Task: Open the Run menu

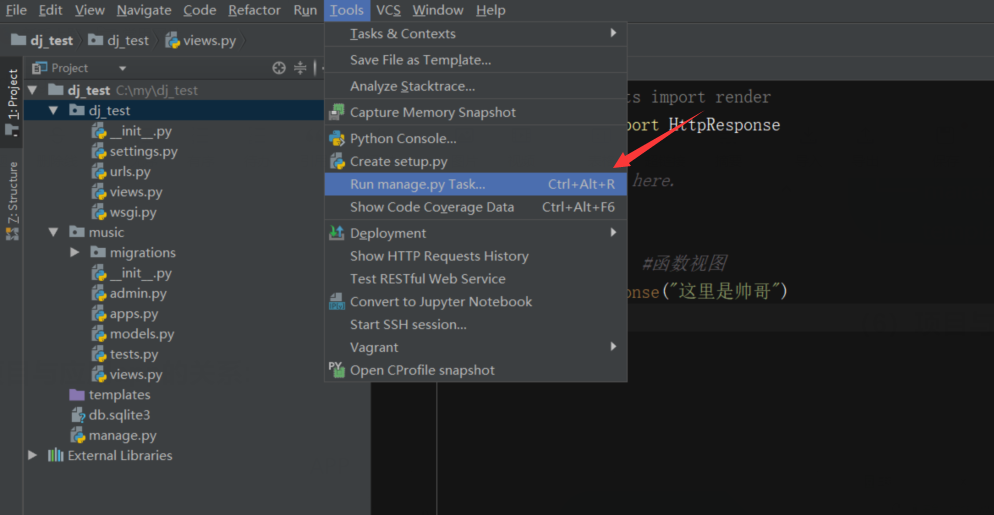Action: click(x=305, y=10)
